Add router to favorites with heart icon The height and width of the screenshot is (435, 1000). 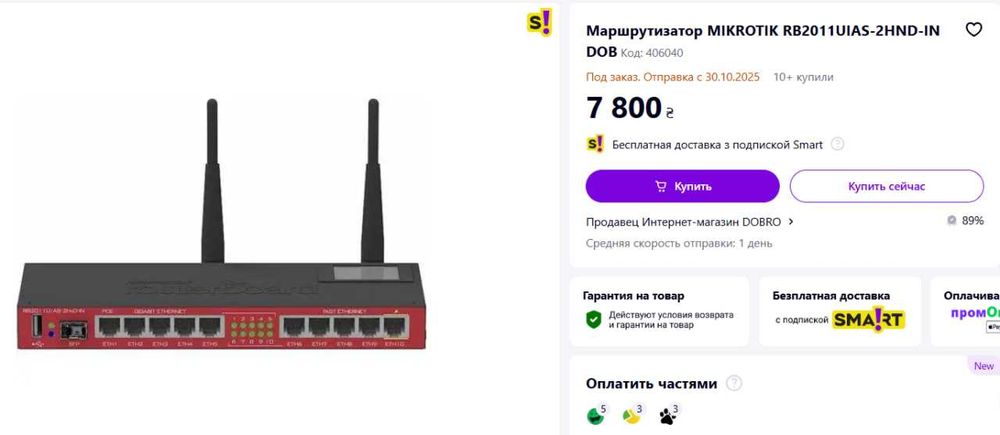[973, 30]
